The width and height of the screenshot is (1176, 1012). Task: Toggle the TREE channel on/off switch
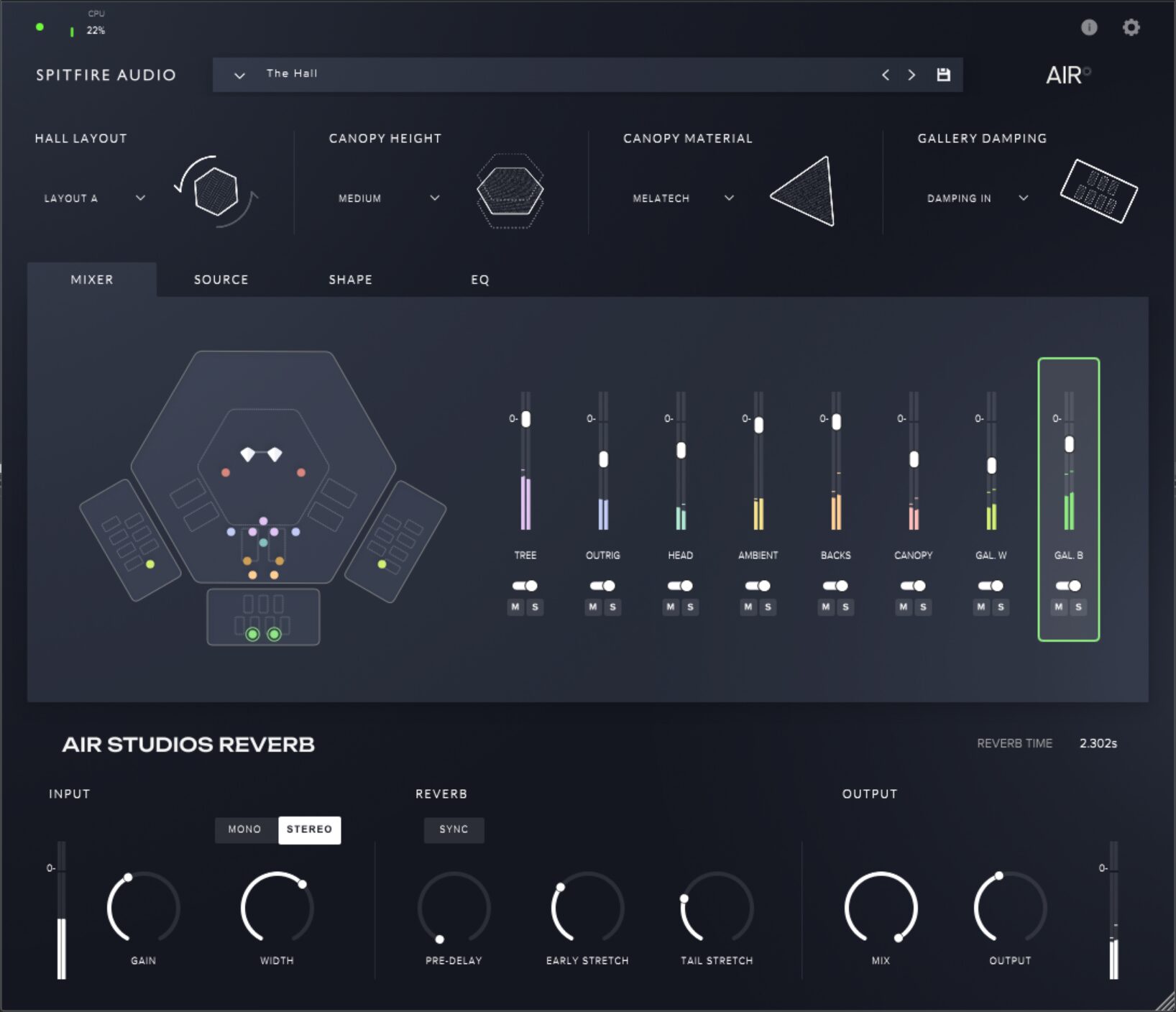pyautogui.click(x=525, y=586)
